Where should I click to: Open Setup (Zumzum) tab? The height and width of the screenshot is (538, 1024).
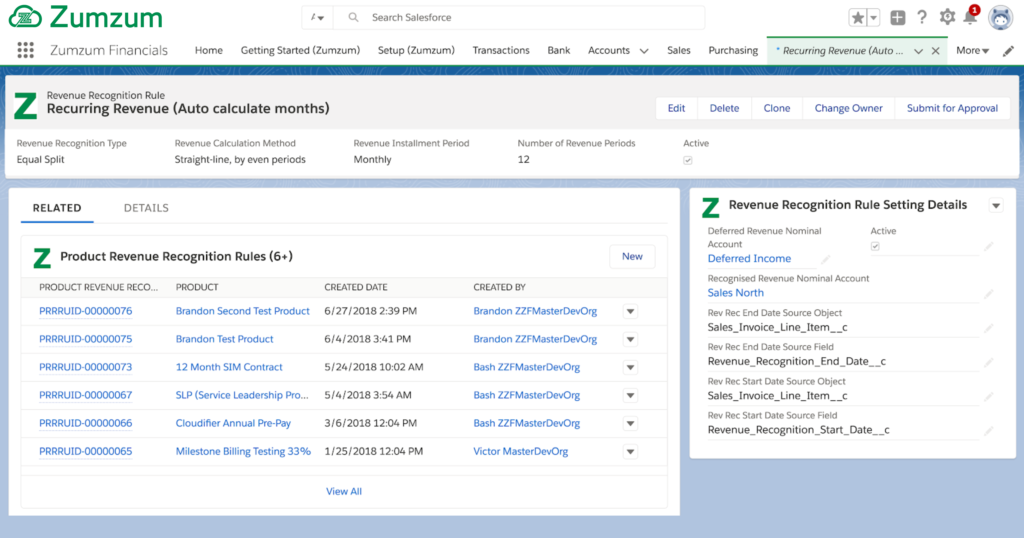[x=416, y=50]
